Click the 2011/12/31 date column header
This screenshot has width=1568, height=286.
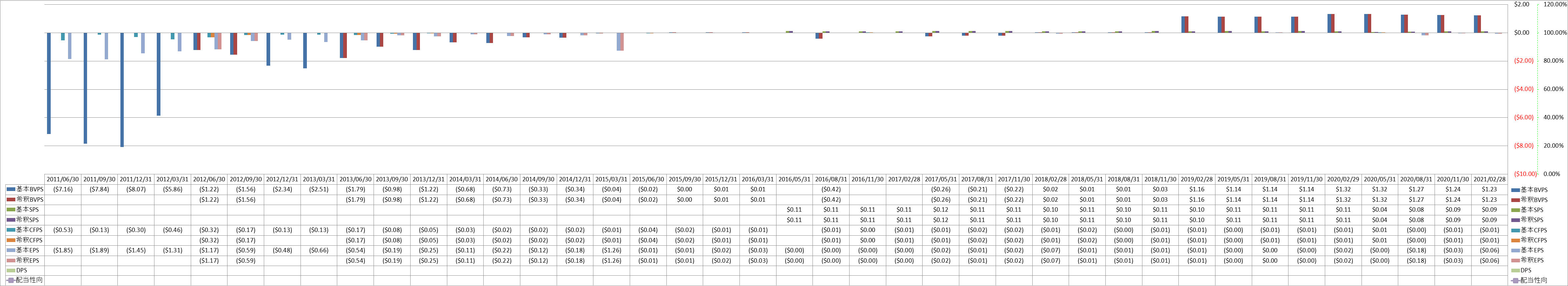point(136,180)
